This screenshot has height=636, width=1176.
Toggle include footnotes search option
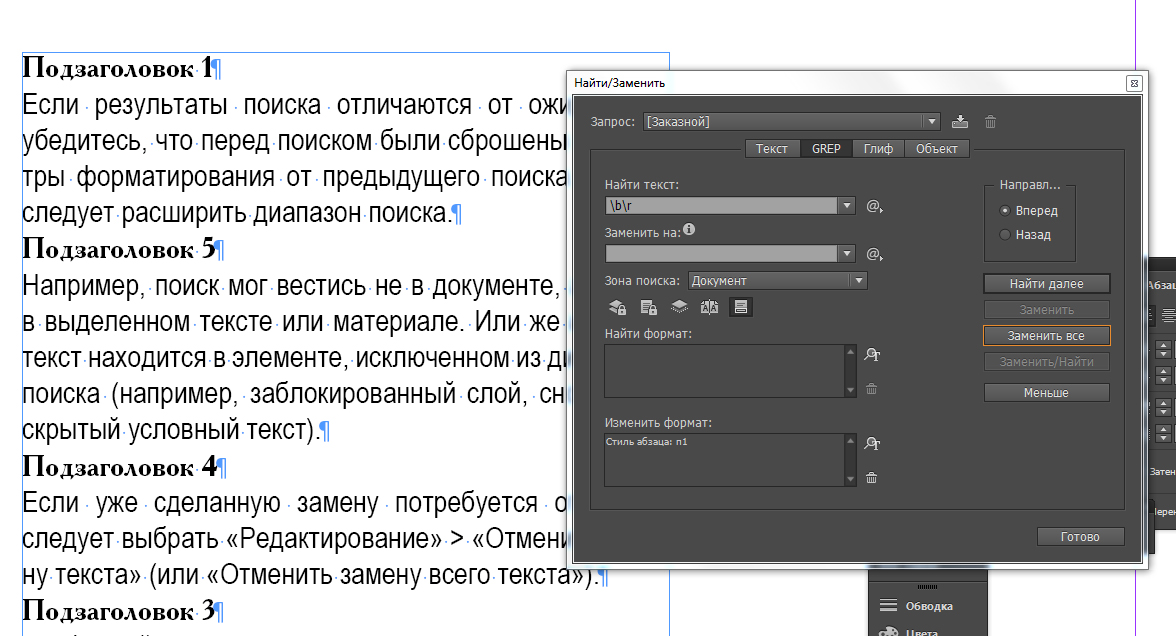point(740,307)
